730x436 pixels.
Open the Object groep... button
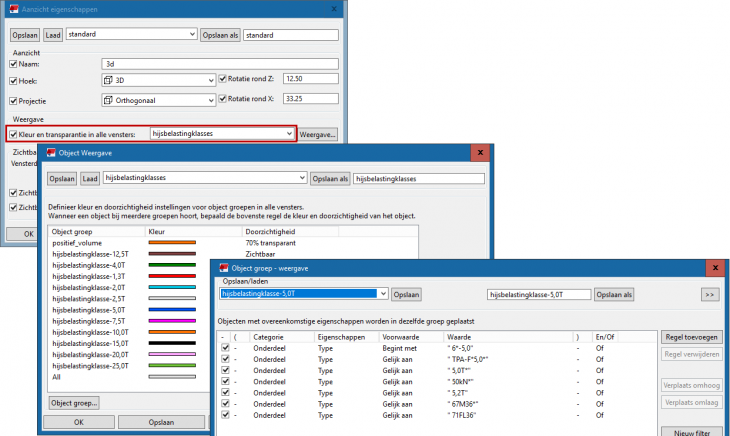(73, 402)
